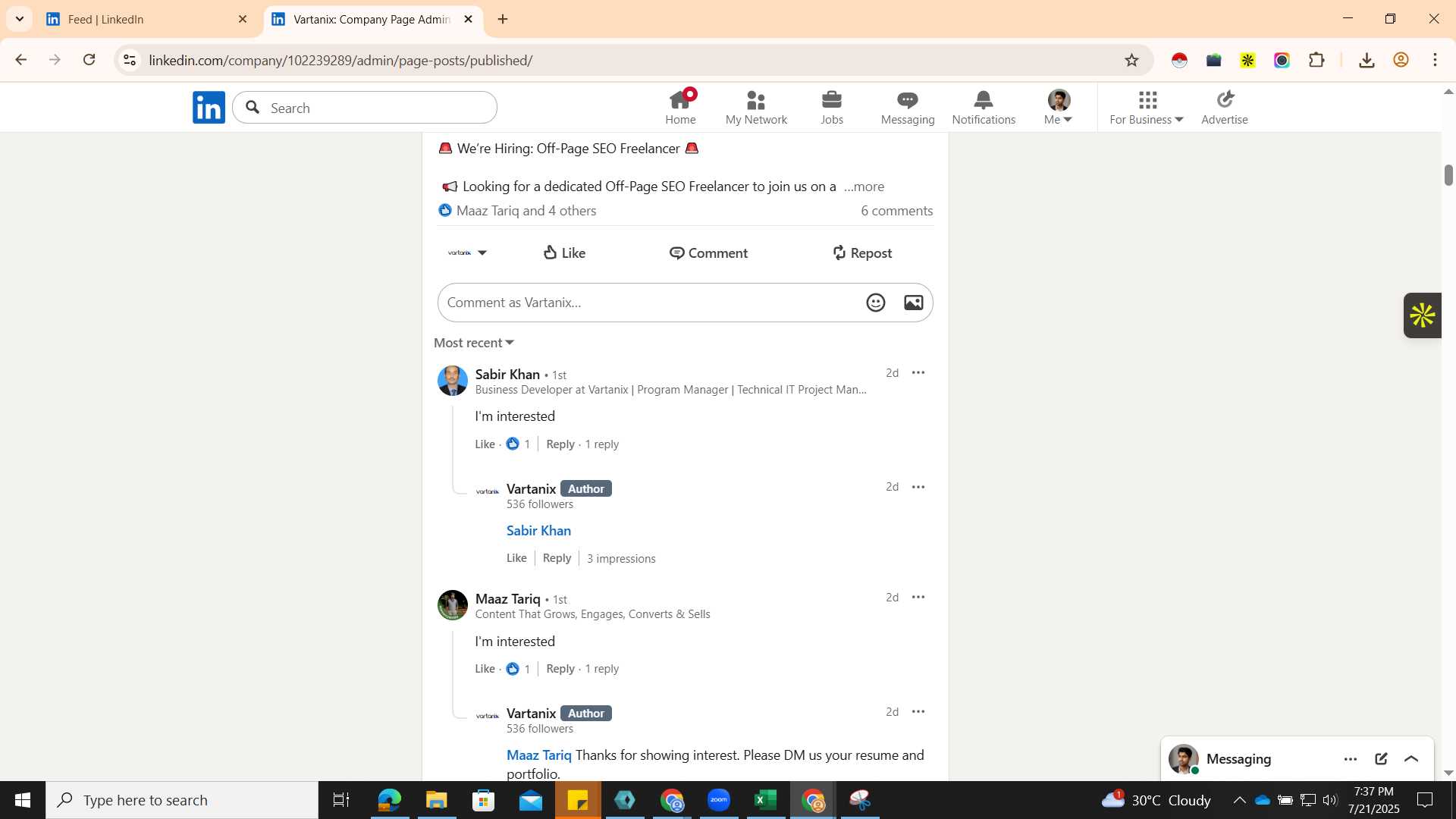Close the Feed | LinkedIn tab
This screenshot has width=1456, height=819.
243,19
